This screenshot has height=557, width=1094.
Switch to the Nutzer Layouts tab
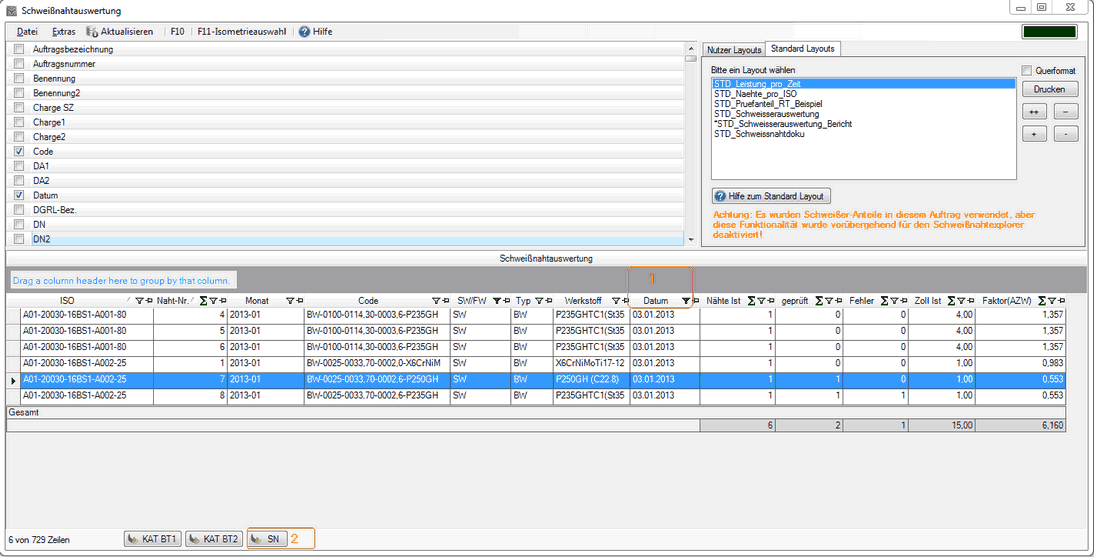[x=734, y=49]
